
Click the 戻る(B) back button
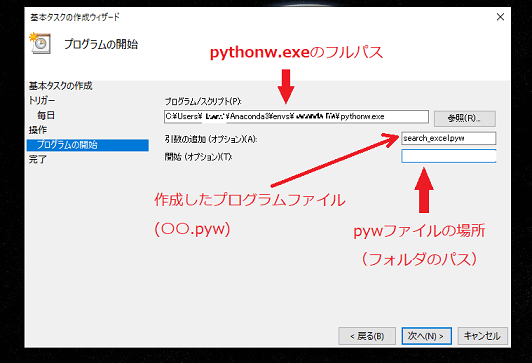[x=367, y=336]
